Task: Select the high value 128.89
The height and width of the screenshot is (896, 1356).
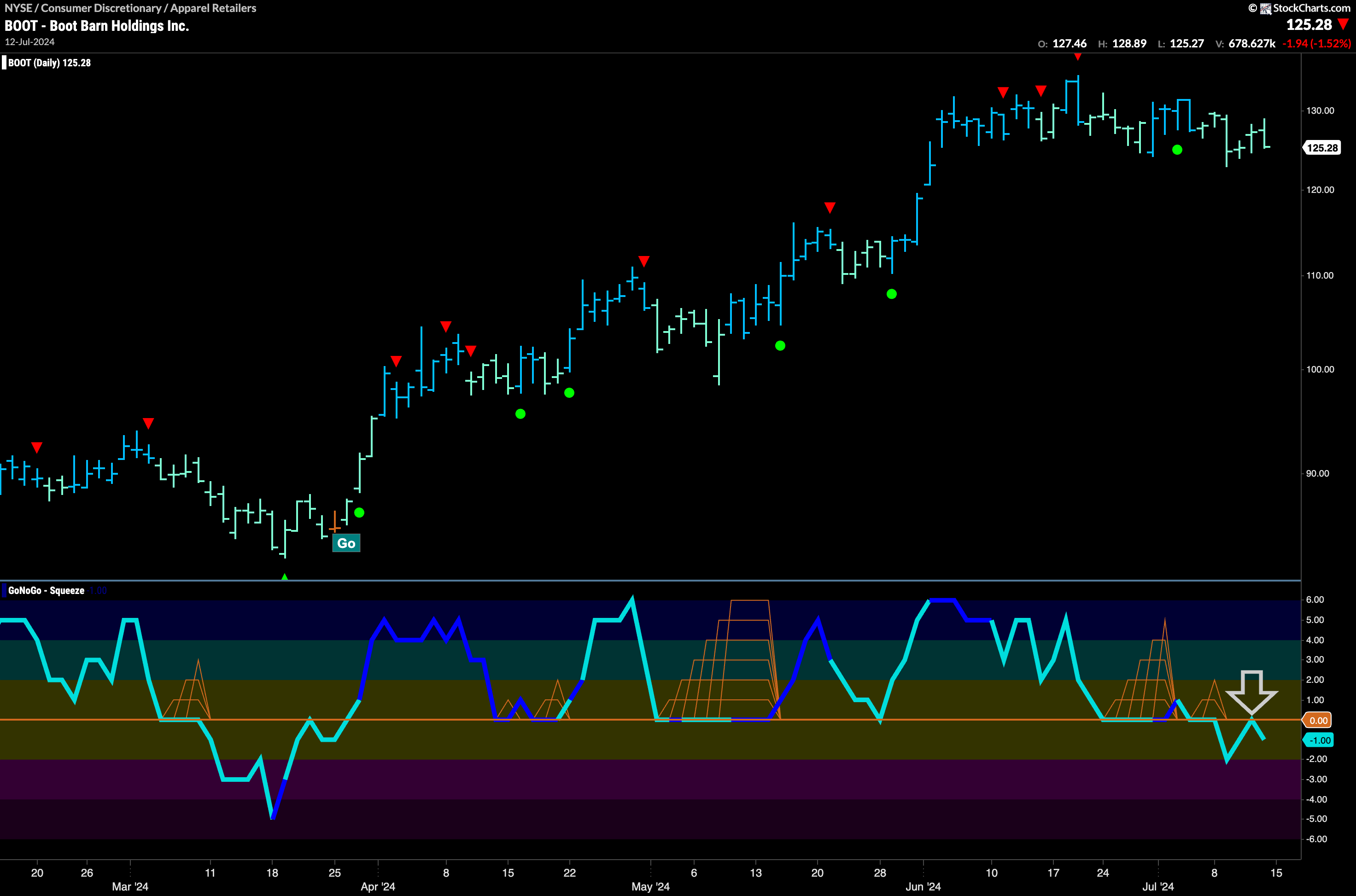Action: [x=1129, y=43]
